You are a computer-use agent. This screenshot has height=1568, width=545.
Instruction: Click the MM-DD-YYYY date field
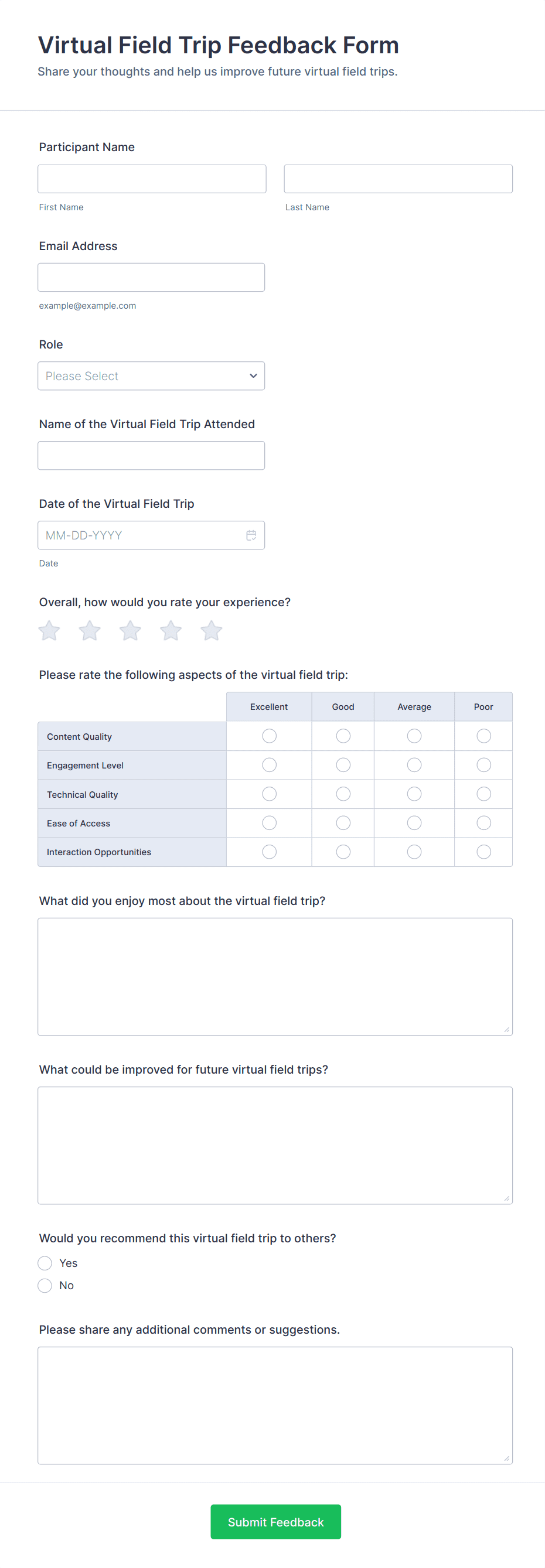140,535
